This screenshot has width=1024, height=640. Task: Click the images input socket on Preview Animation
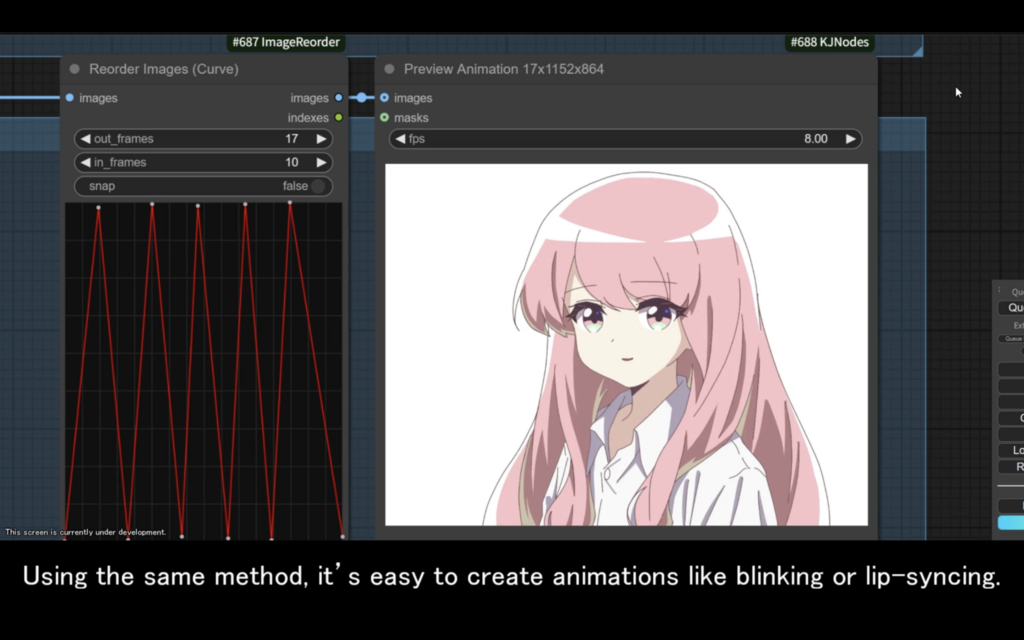click(x=385, y=98)
